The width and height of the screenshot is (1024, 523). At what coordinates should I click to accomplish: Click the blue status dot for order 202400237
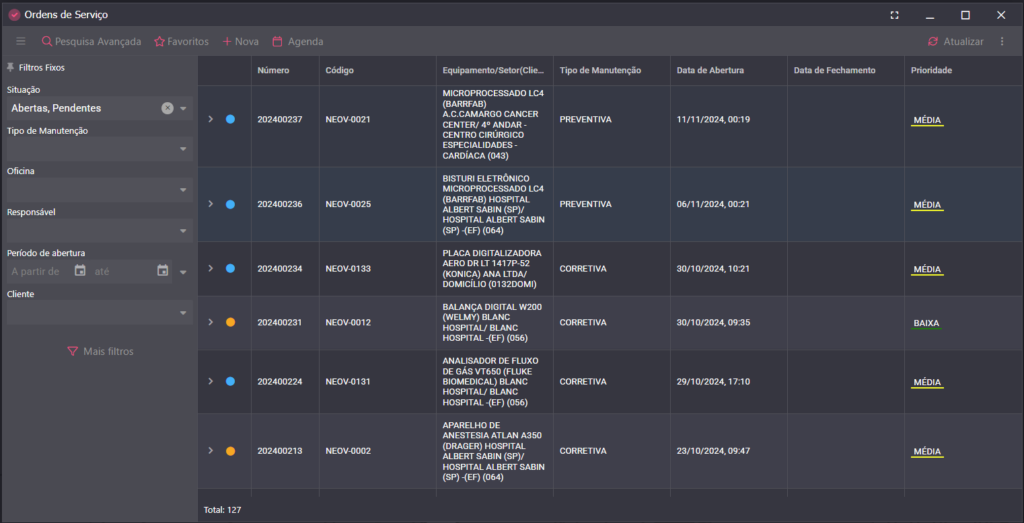[x=230, y=119]
